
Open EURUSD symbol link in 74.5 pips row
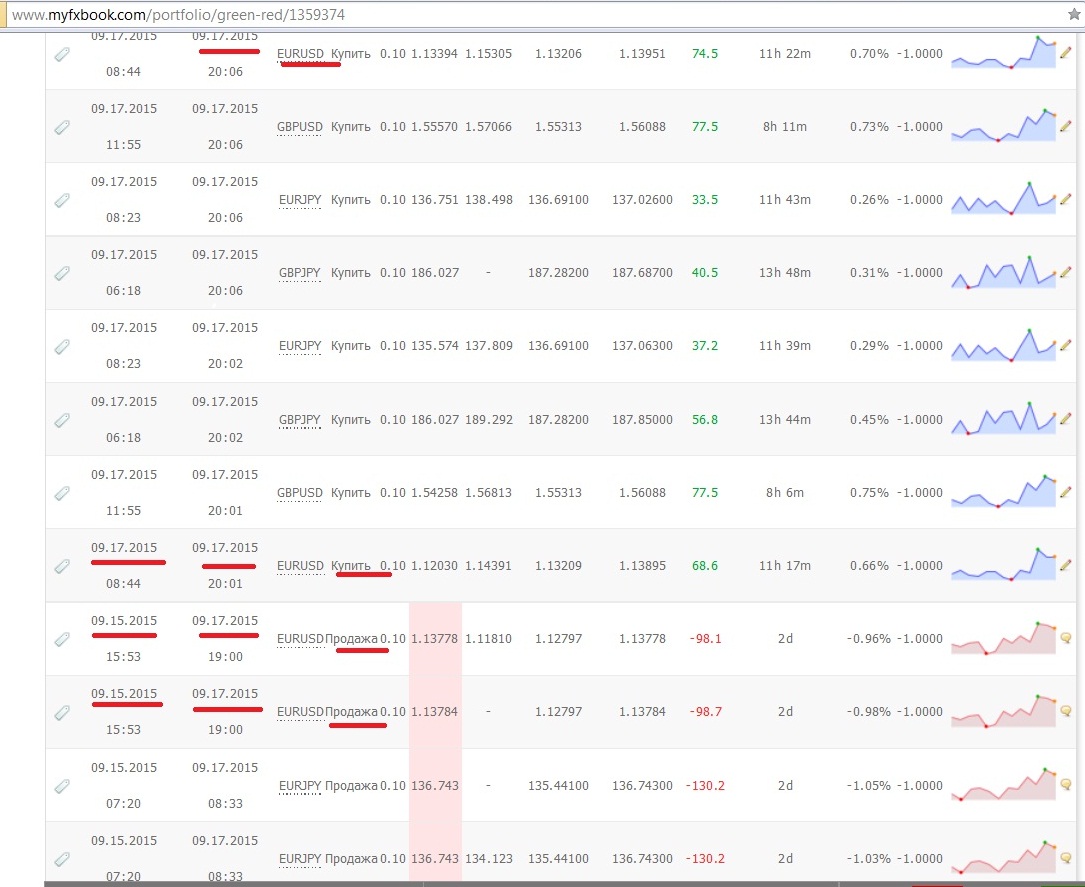[300, 53]
